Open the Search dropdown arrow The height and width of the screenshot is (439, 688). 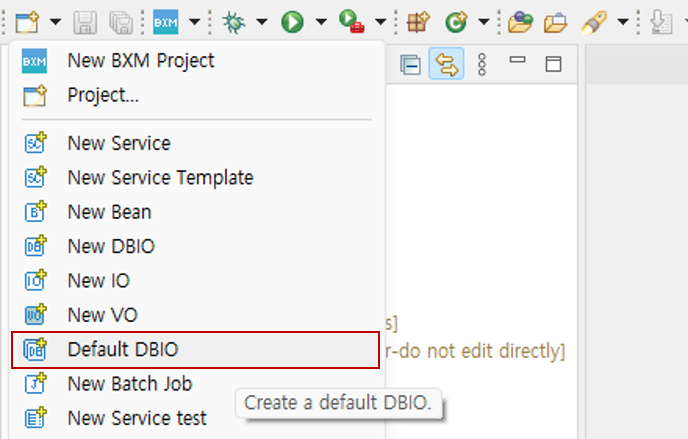[623, 21]
